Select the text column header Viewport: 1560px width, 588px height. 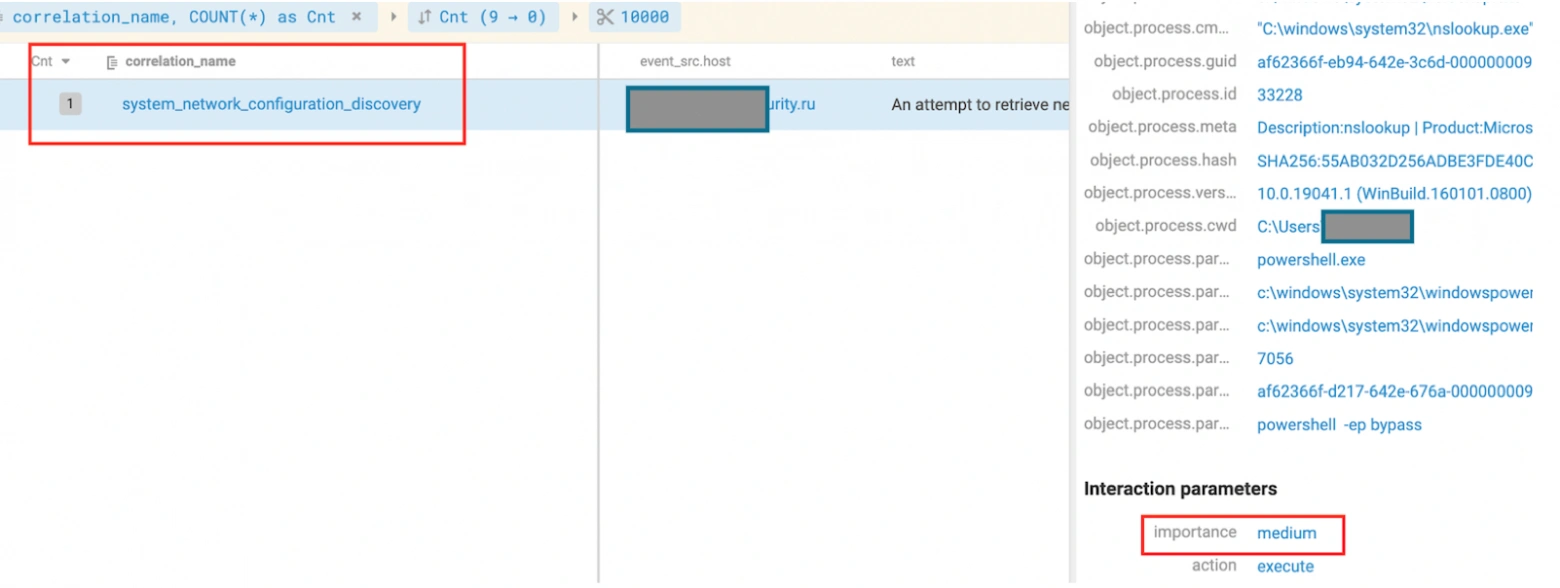click(903, 62)
